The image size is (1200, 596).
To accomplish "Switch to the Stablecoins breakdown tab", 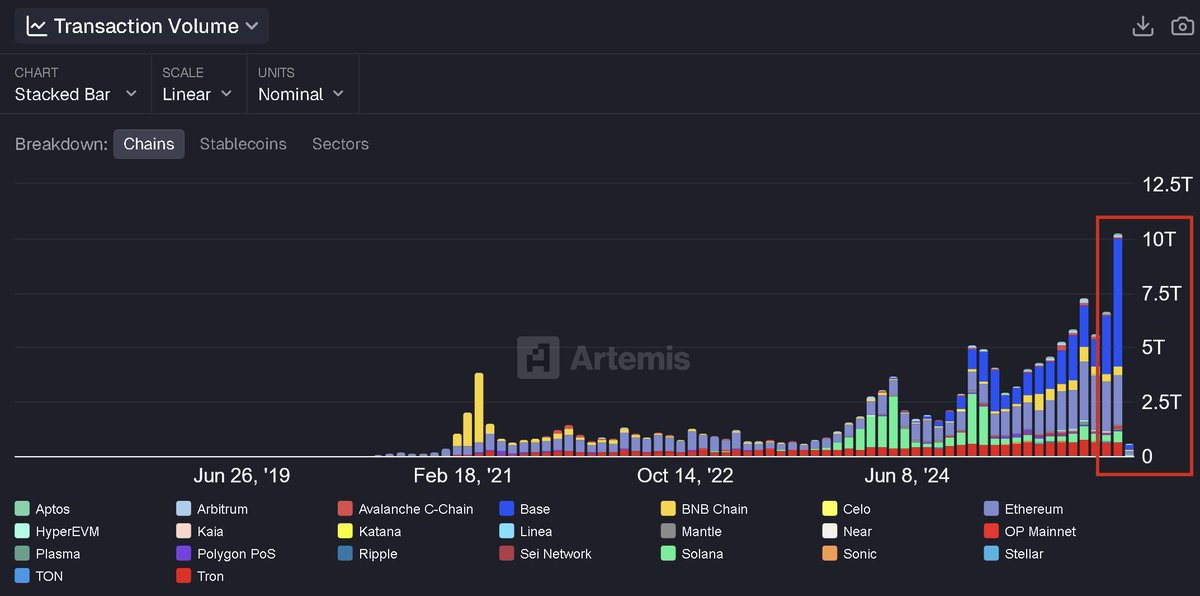I will (243, 144).
